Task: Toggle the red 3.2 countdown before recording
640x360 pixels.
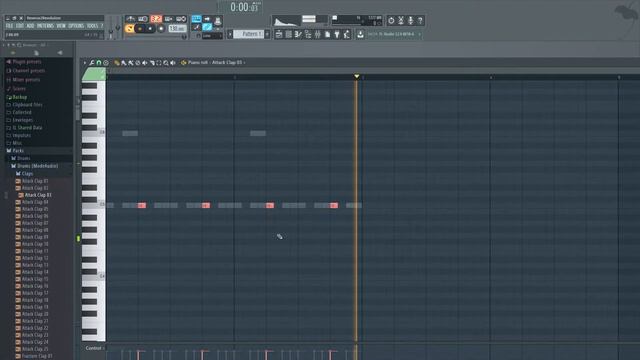Action: (x=156, y=19)
